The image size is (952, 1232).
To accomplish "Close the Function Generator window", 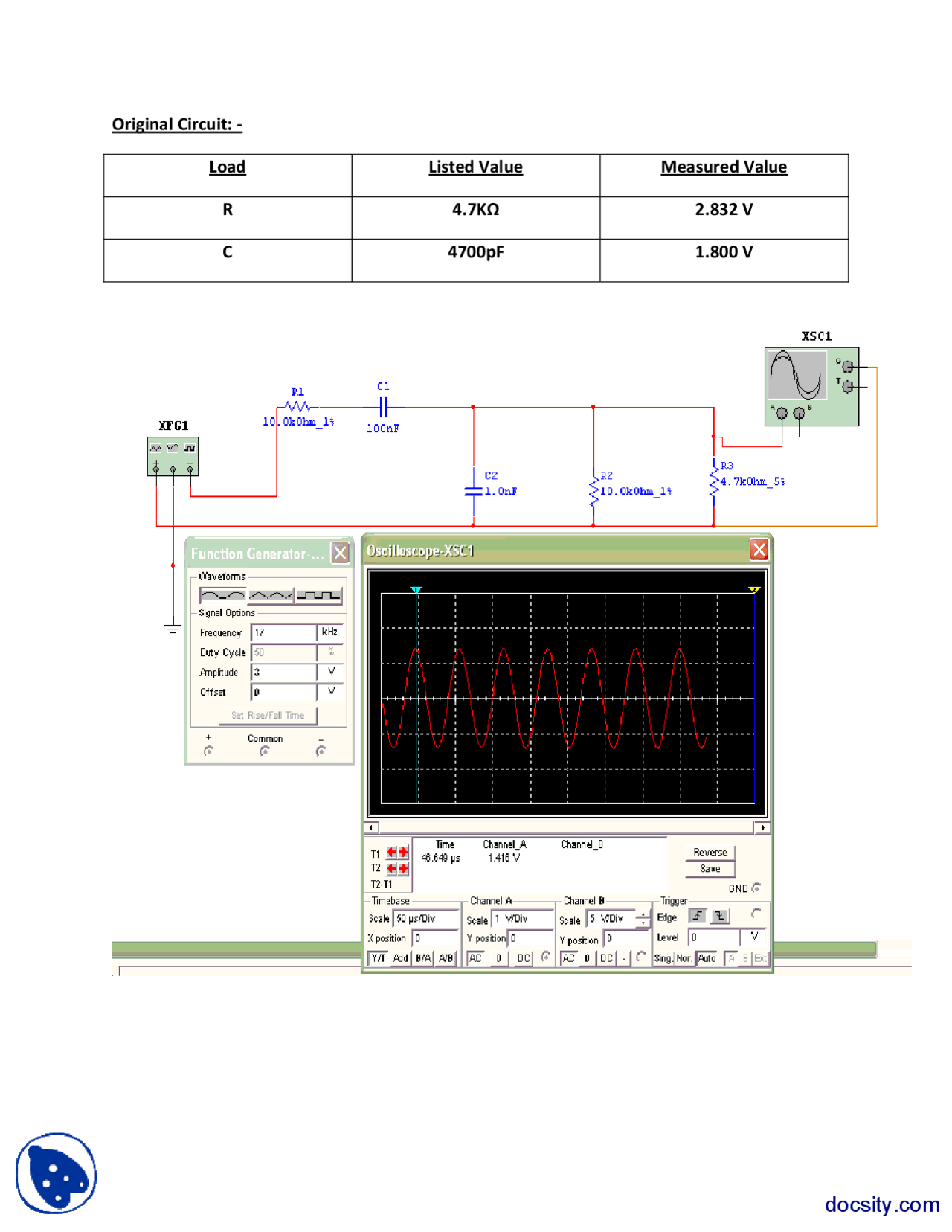I will click(x=340, y=553).
